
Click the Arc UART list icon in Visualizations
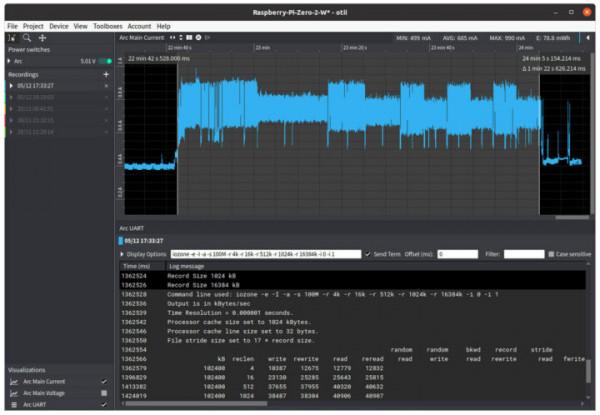[14, 405]
